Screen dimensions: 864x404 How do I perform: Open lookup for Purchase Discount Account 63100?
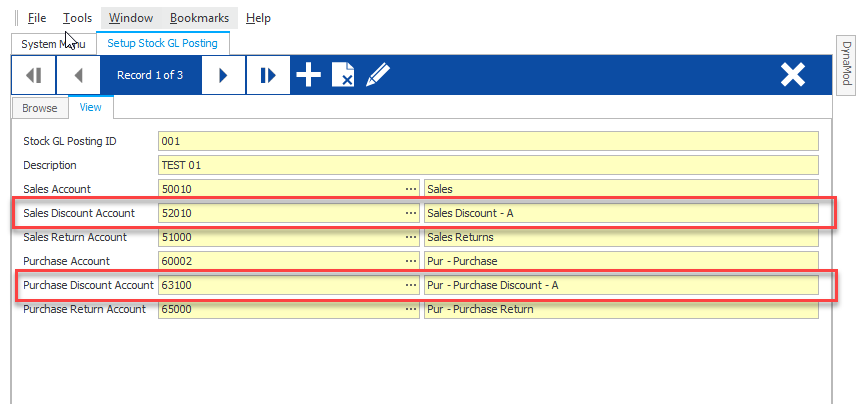411,285
